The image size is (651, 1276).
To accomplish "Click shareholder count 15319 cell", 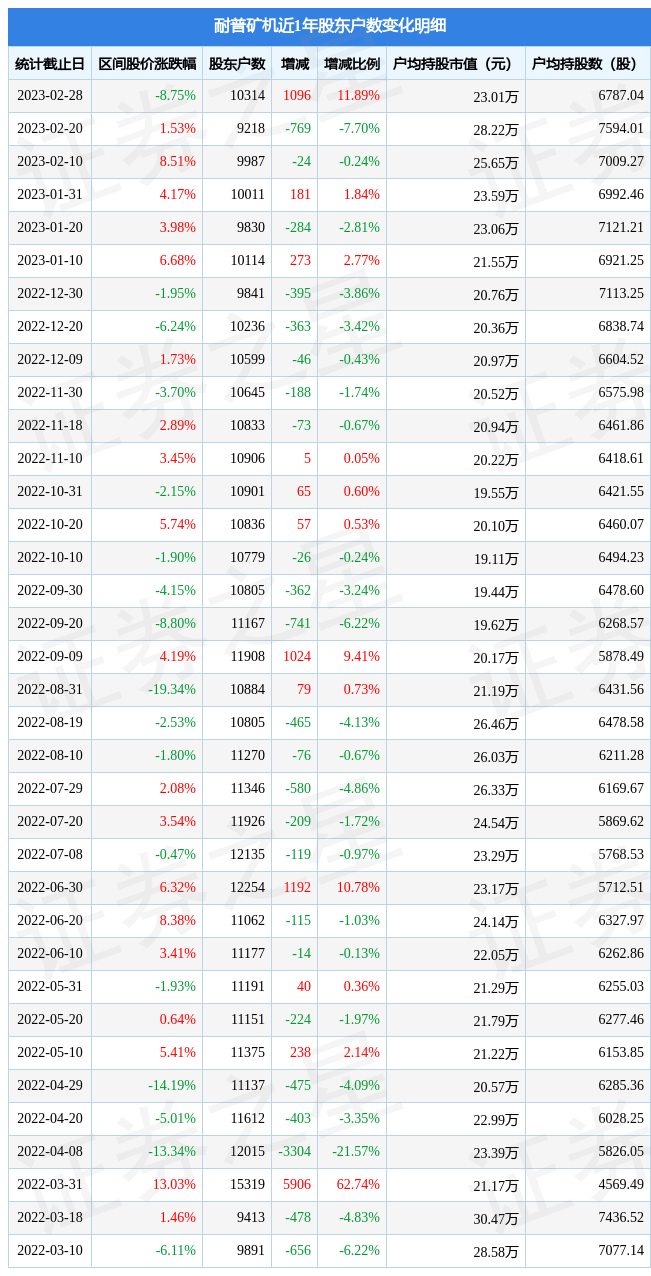I will [247, 1185].
